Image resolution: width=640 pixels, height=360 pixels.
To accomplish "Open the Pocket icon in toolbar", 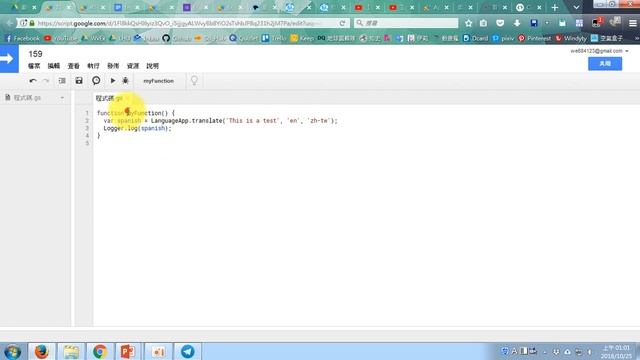I will [x=500, y=23].
